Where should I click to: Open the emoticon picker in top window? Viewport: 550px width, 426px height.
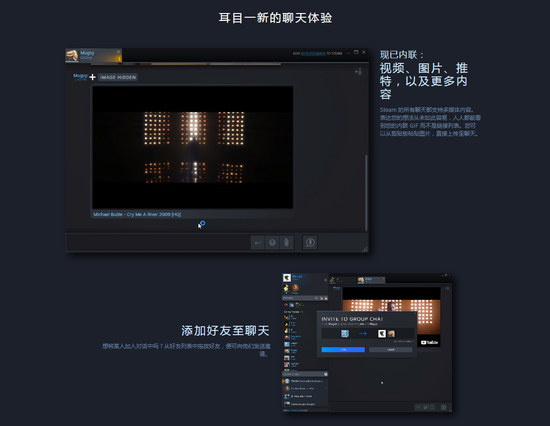[x=272, y=242]
